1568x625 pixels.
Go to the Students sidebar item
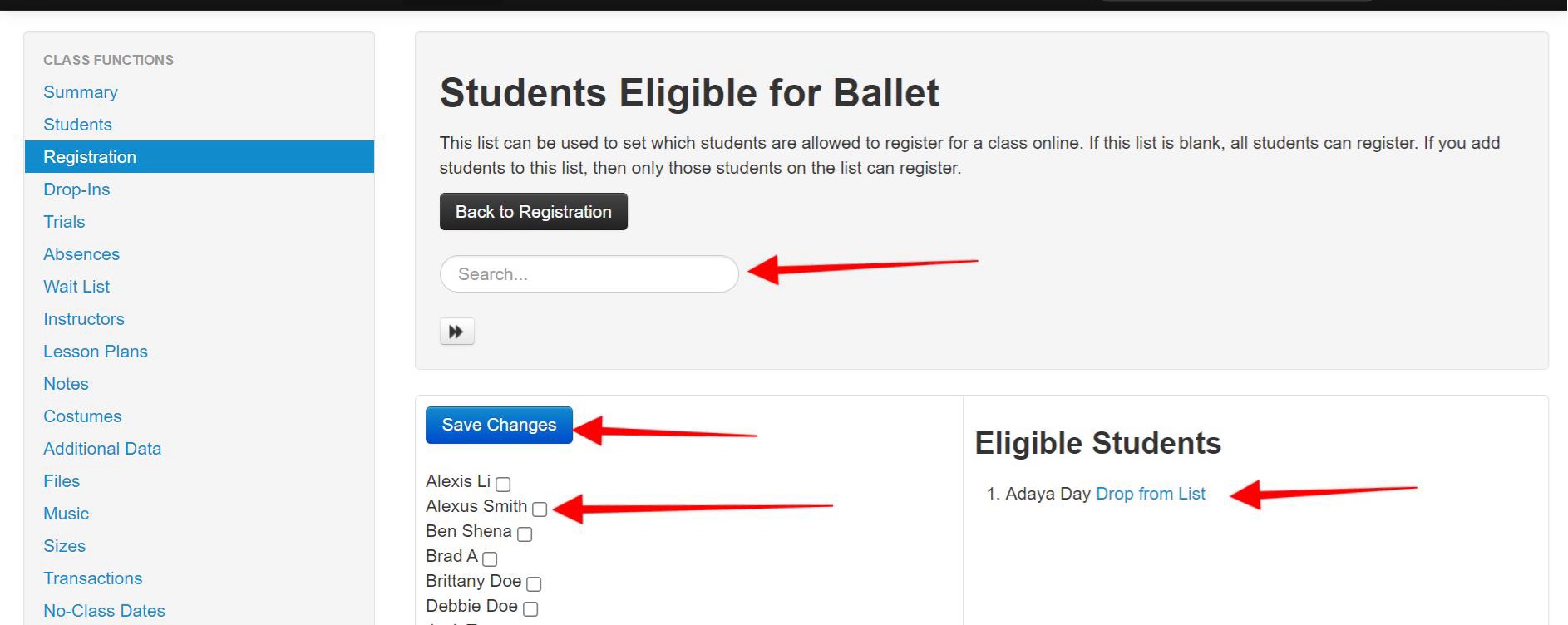(x=77, y=125)
